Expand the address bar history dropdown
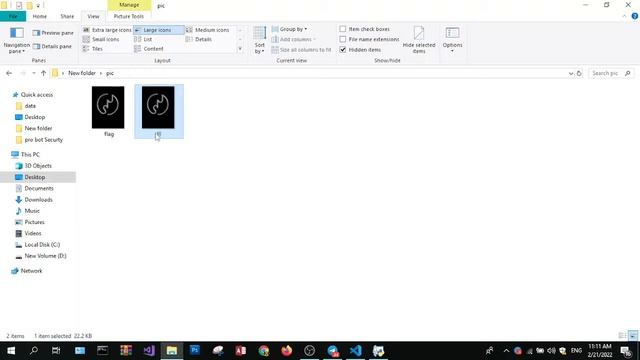This screenshot has width=640, height=360. coord(571,73)
